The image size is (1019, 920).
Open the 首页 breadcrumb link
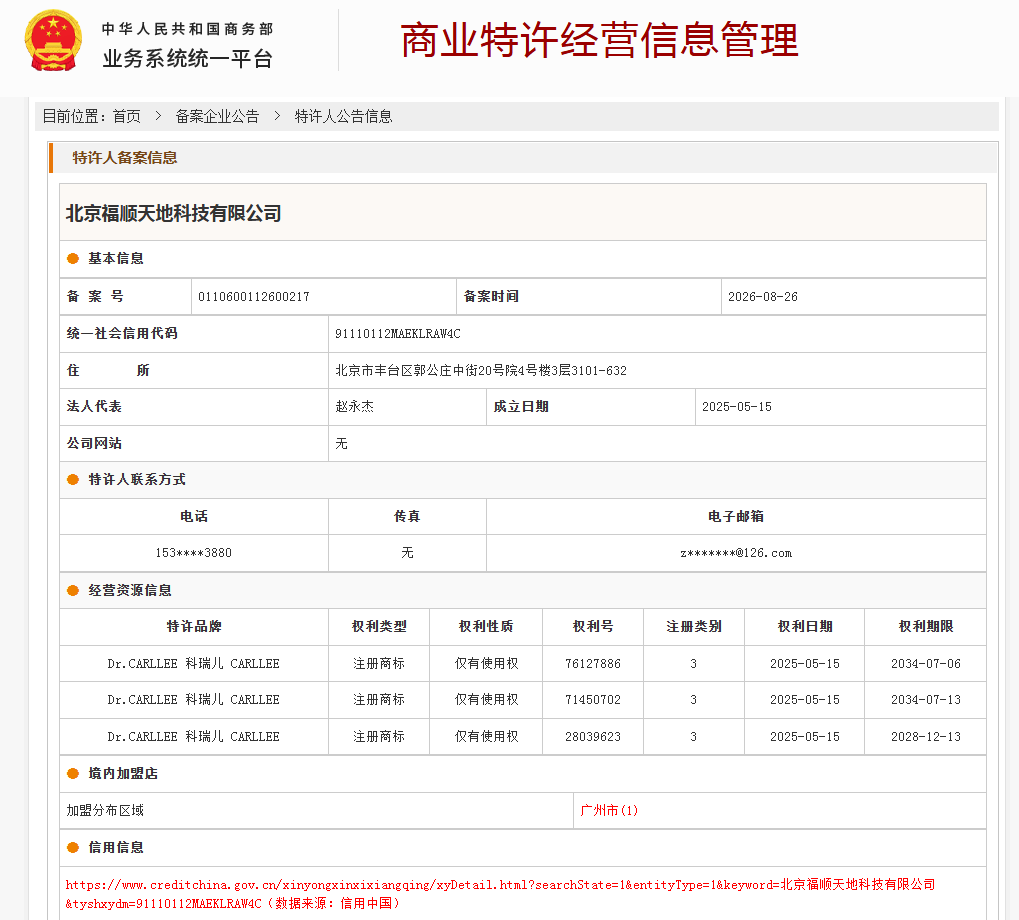pos(127,116)
